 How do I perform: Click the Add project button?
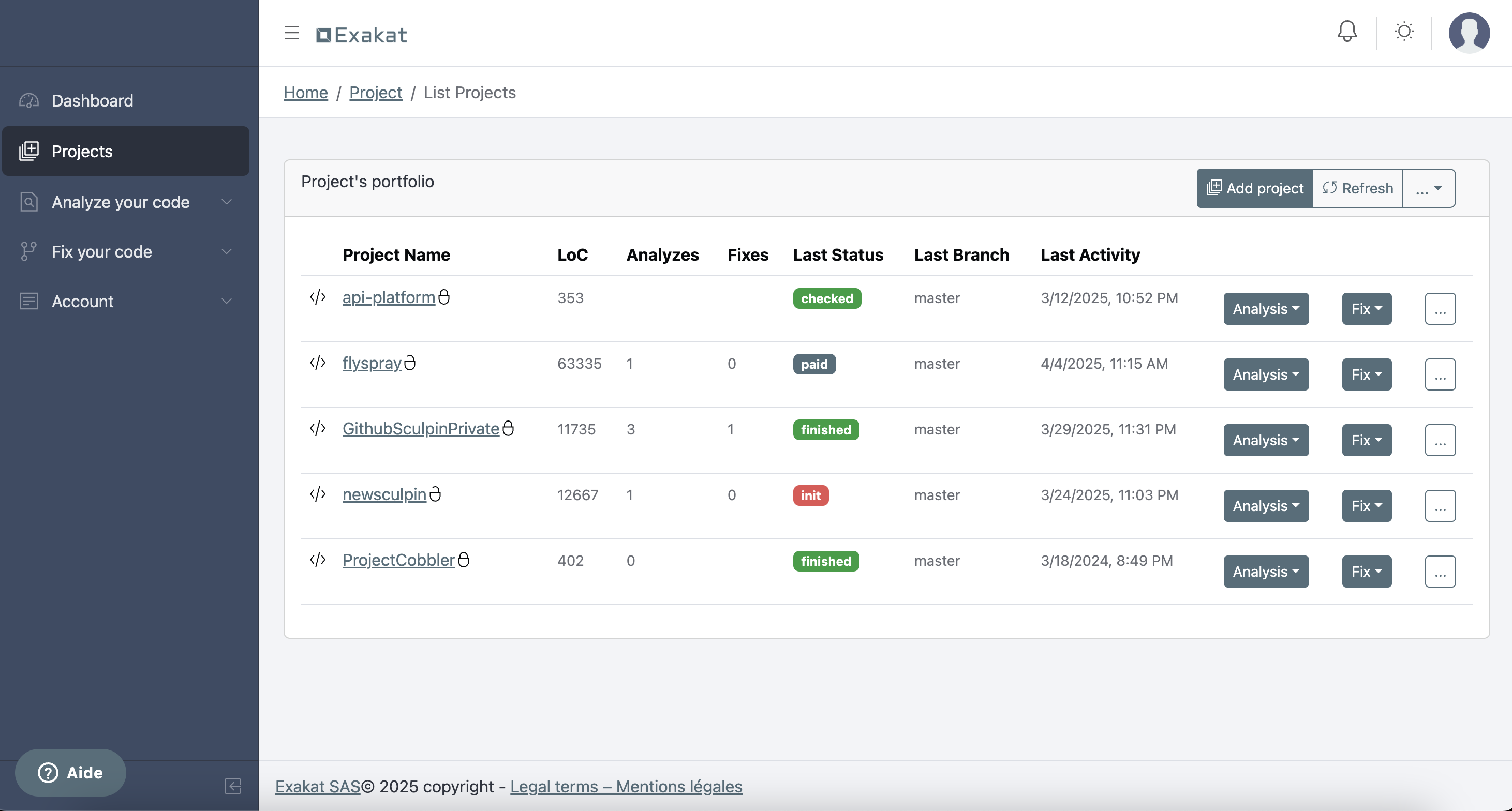coord(1254,188)
